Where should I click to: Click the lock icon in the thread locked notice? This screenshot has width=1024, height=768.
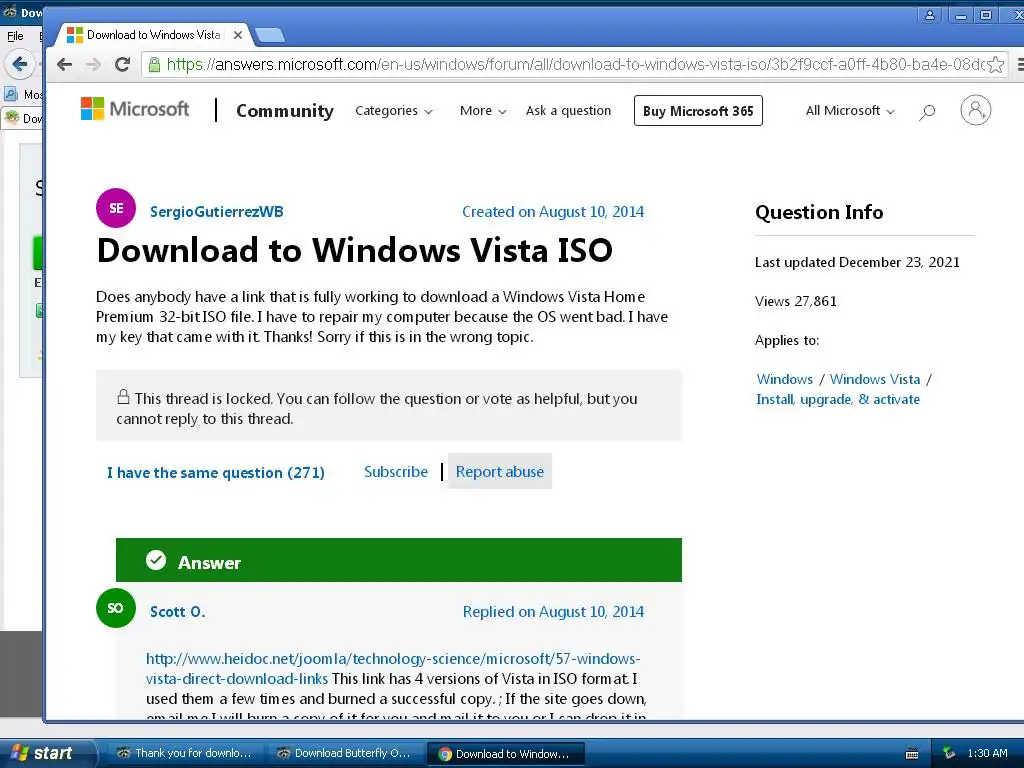(123, 396)
